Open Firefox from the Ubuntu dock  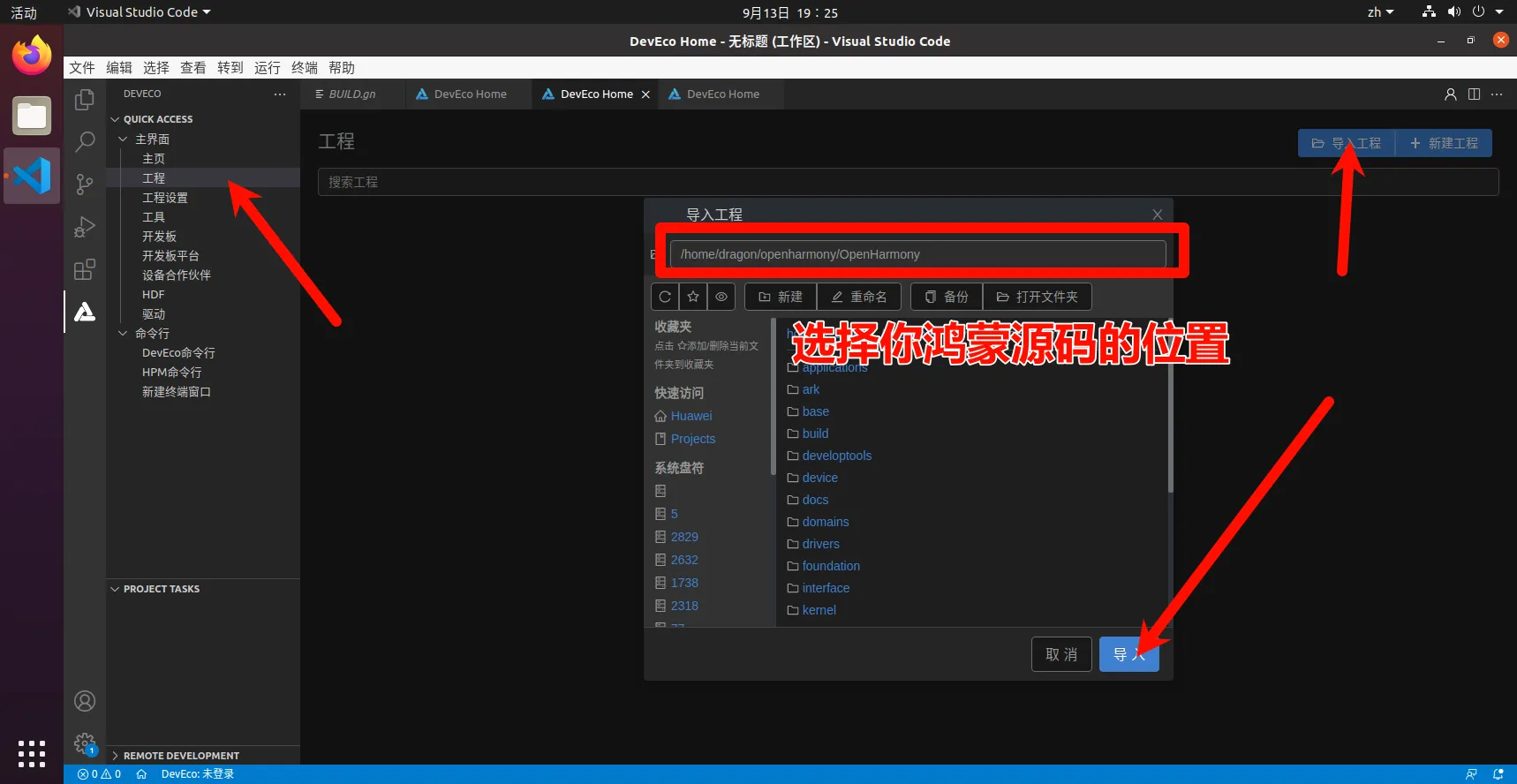pos(32,57)
